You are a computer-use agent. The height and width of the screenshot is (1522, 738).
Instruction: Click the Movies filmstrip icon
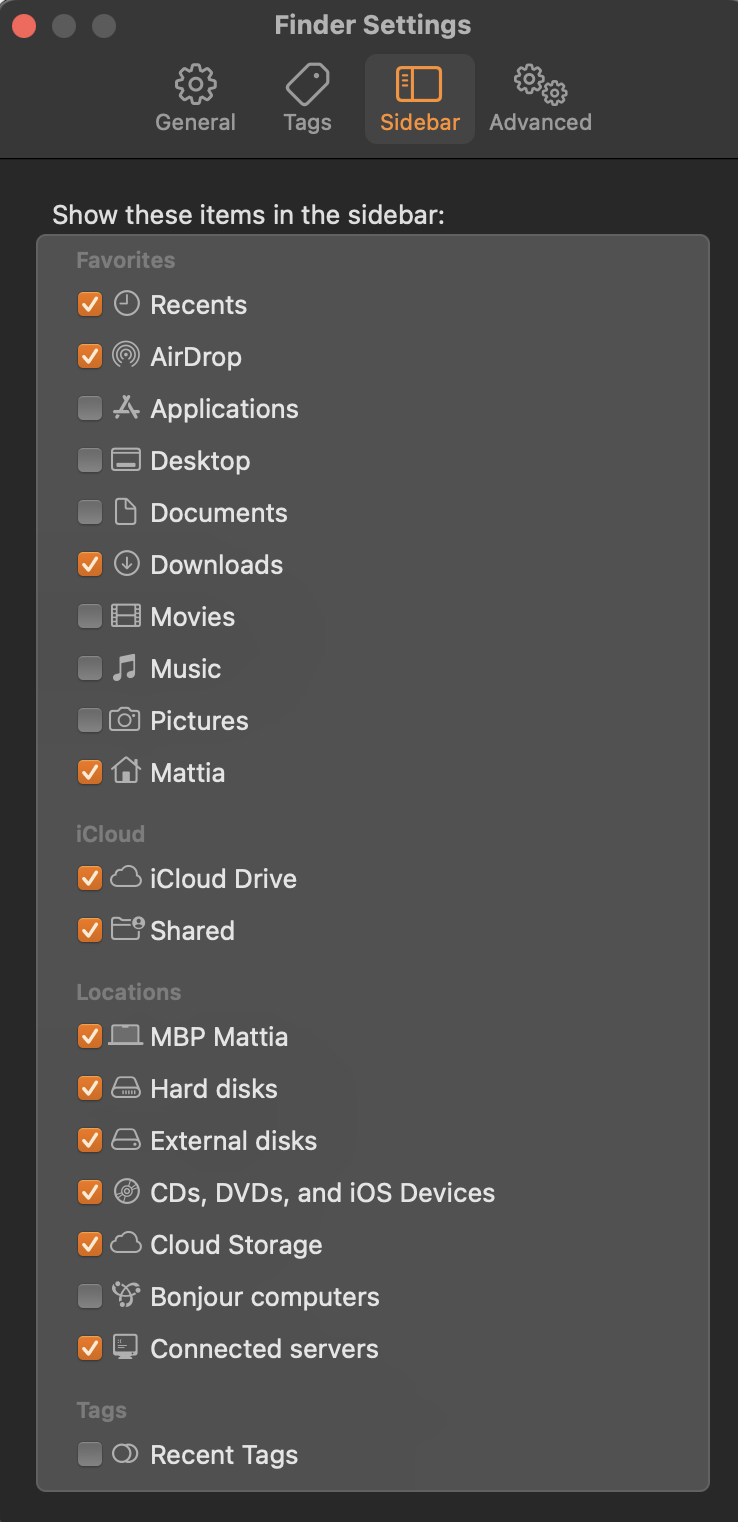pos(126,616)
